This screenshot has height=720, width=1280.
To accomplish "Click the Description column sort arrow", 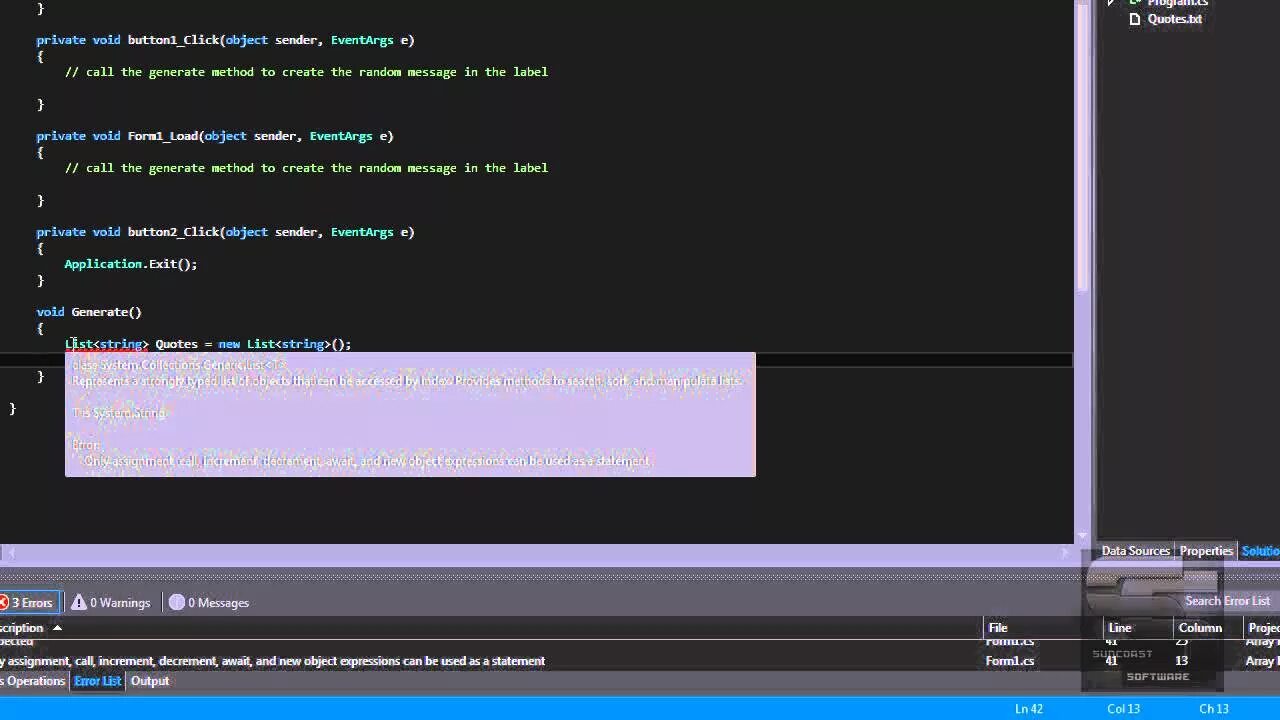I will [x=57, y=628].
